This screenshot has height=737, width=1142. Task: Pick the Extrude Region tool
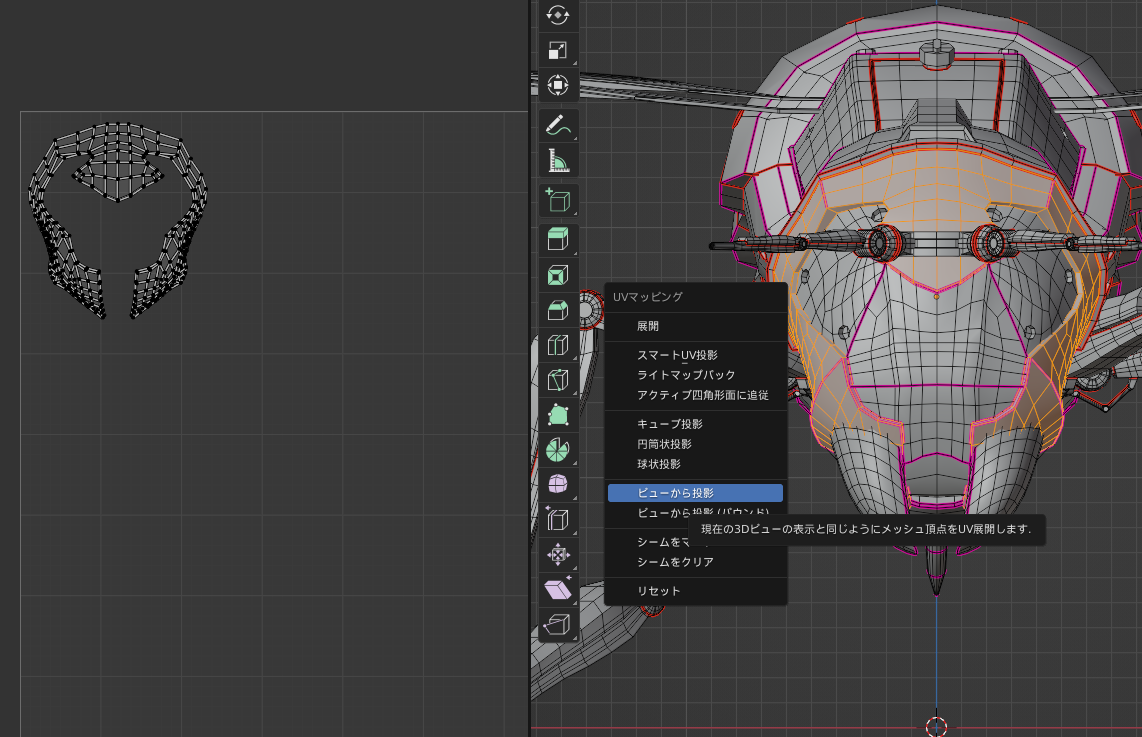pyautogui.click(x=558, y=239)
